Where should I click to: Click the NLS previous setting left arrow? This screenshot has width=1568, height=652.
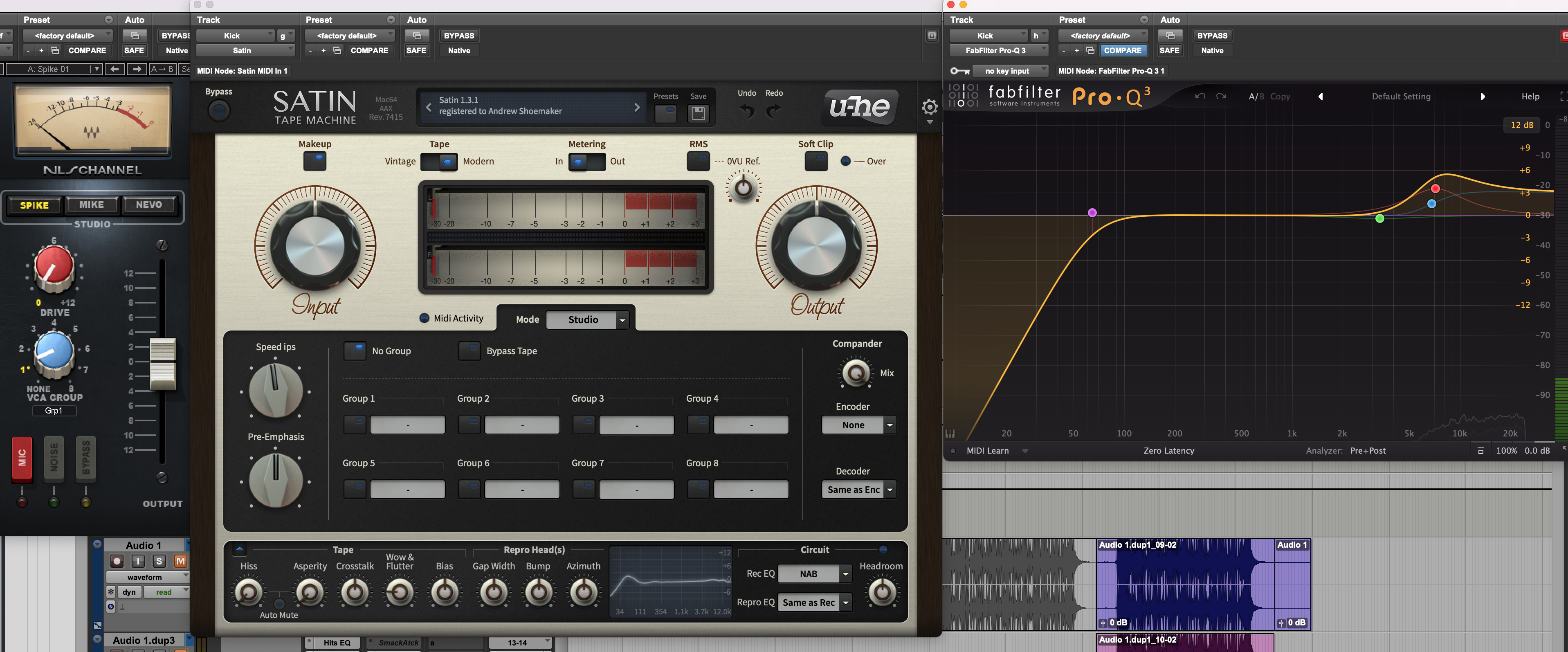pos(115,69)
